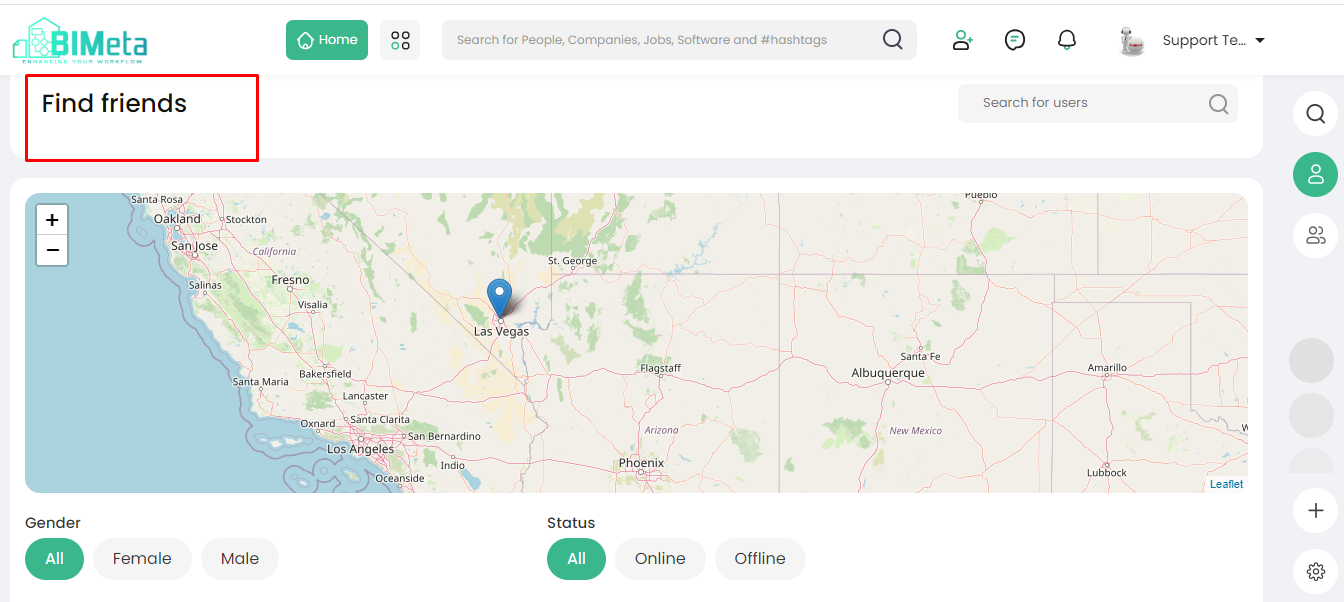Image resolution: width=1344 pixels, height=602 pixels.
Task: Click the magnifier icon in top search bar
Action: pos(893,39)
